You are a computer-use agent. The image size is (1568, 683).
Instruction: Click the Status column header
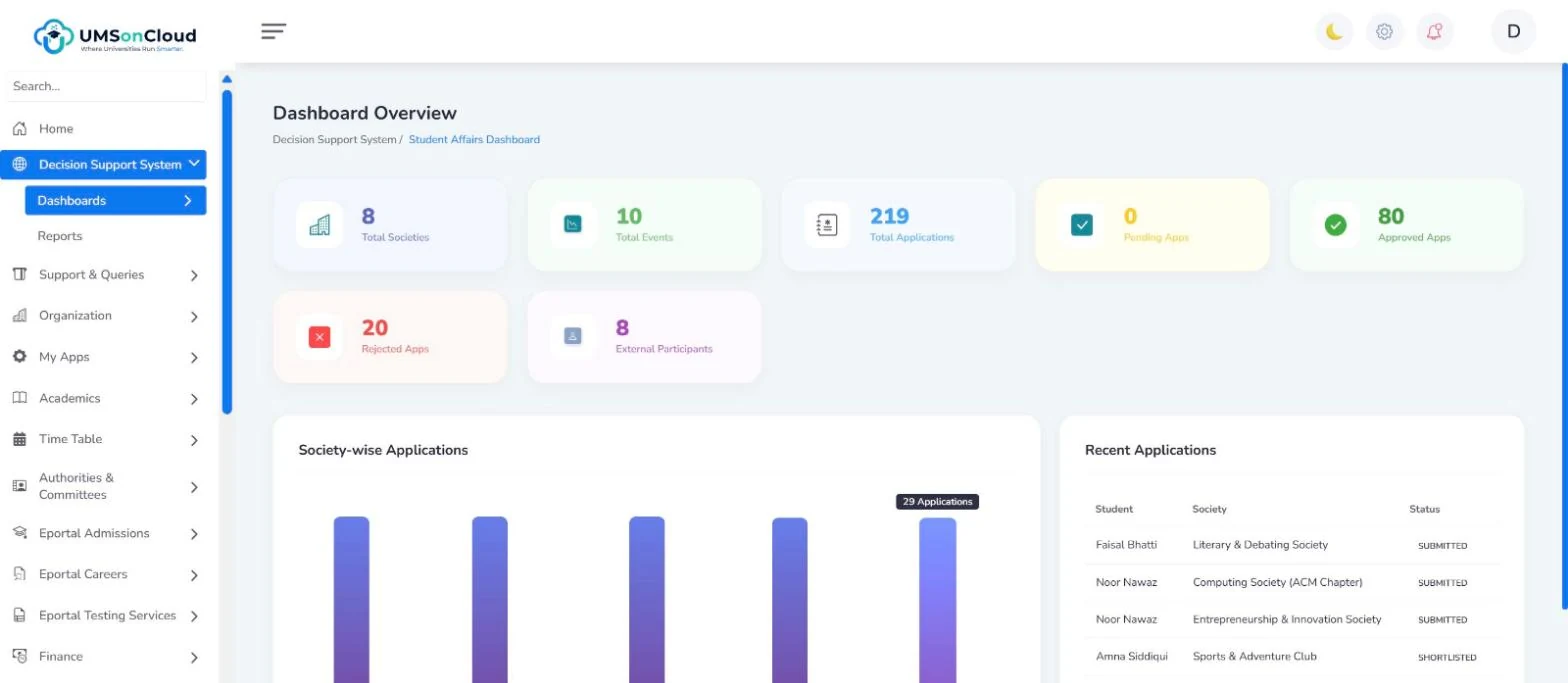[1425, 509]
